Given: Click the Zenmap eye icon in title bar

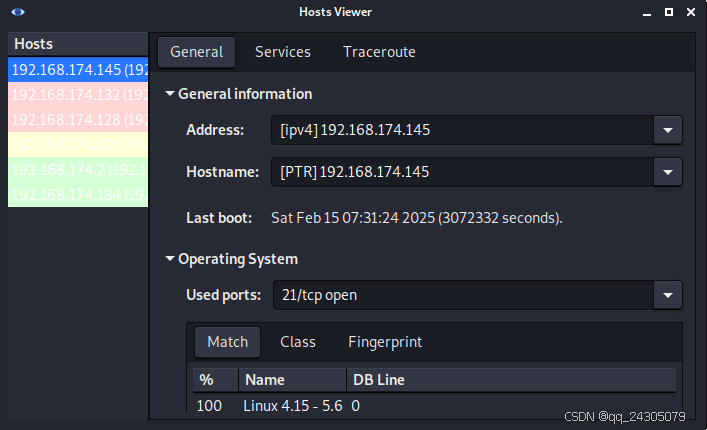Looking at the screenshot, I should click(18, 12).
